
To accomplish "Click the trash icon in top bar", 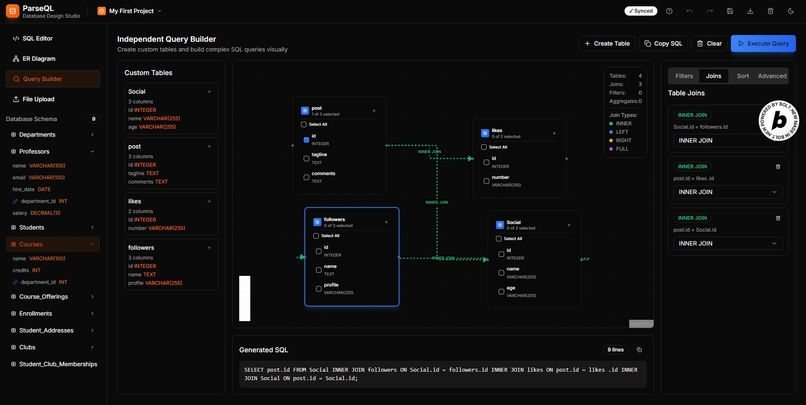I will click(x=770, y=11).
